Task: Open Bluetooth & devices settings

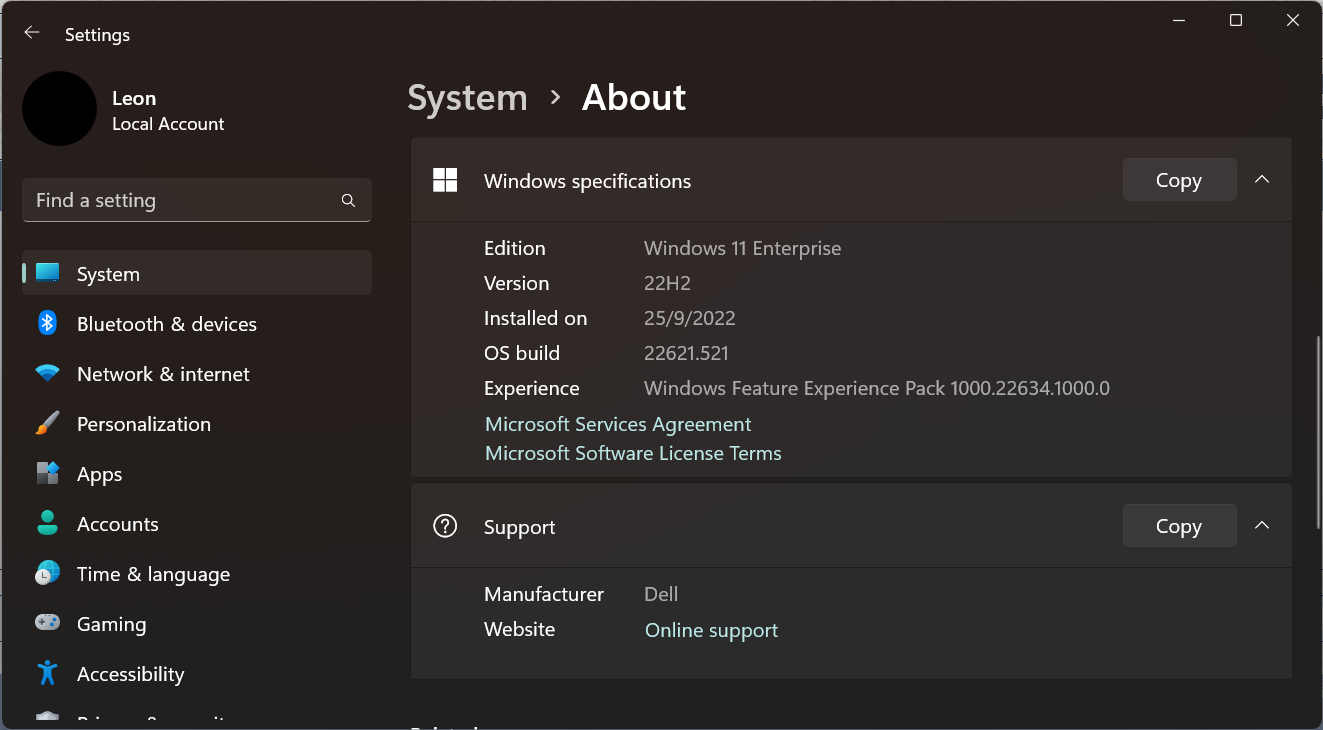Action: [197, 323]
